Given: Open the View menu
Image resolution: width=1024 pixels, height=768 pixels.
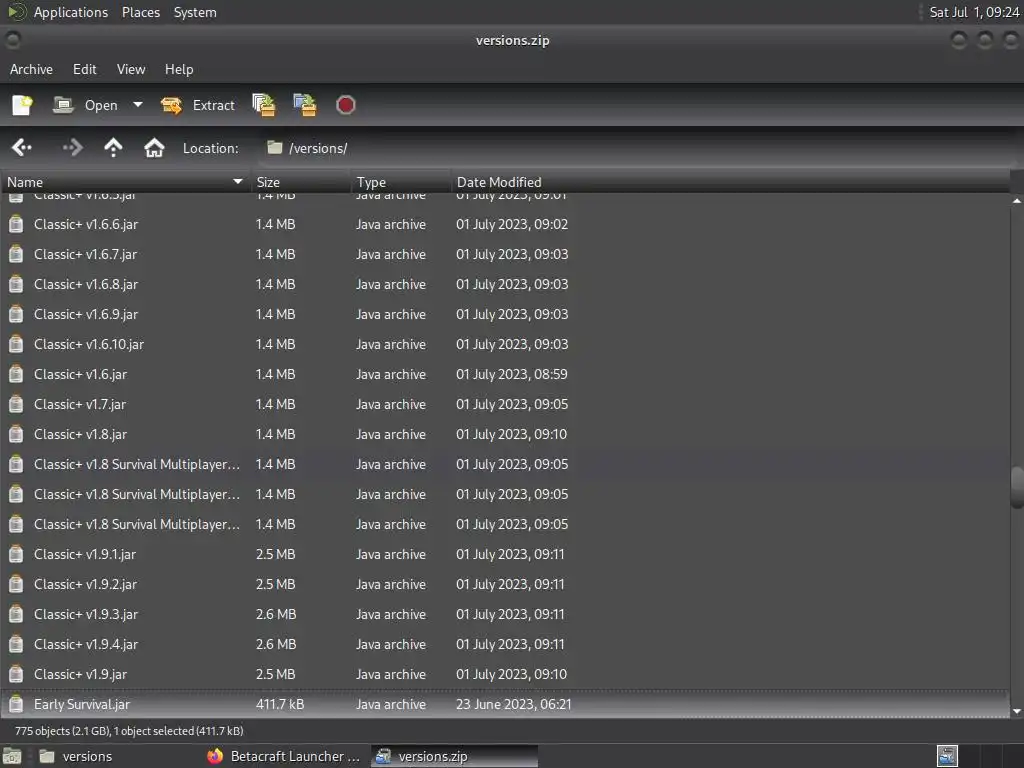Looking at the screenshot, I should tap(131, 69).
